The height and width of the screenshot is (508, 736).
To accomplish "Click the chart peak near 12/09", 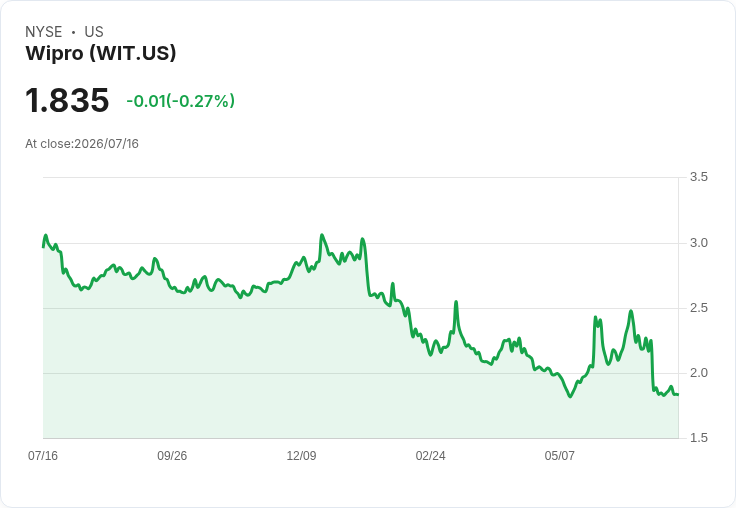I will [x=322, y=235].
